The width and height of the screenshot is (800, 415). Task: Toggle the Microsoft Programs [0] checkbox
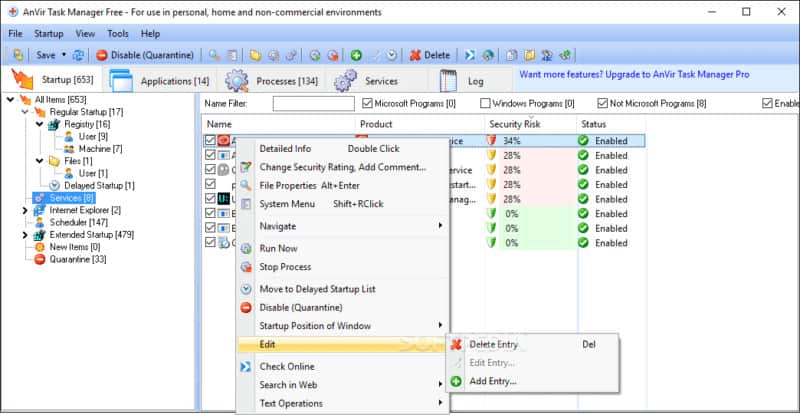pyautogui.click(x=367, y=104)
